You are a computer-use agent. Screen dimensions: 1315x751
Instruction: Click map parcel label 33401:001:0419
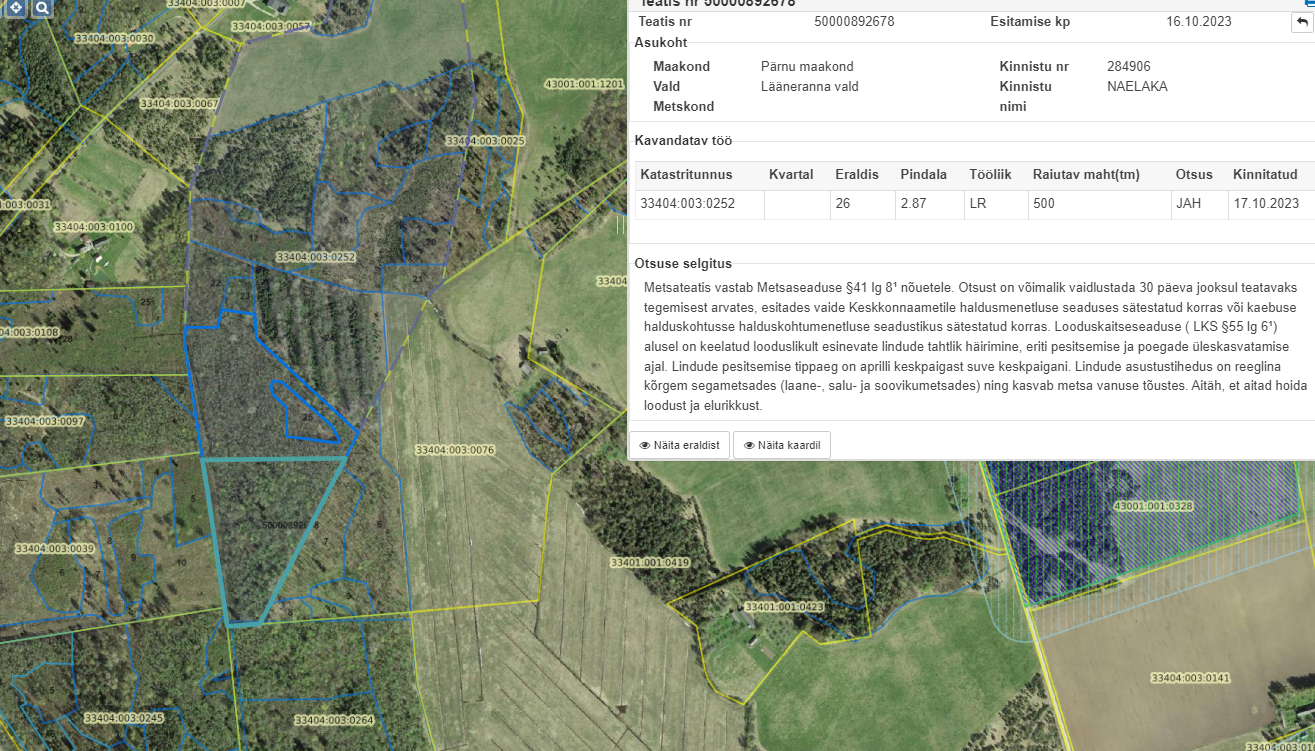click(x=650, y=563)
